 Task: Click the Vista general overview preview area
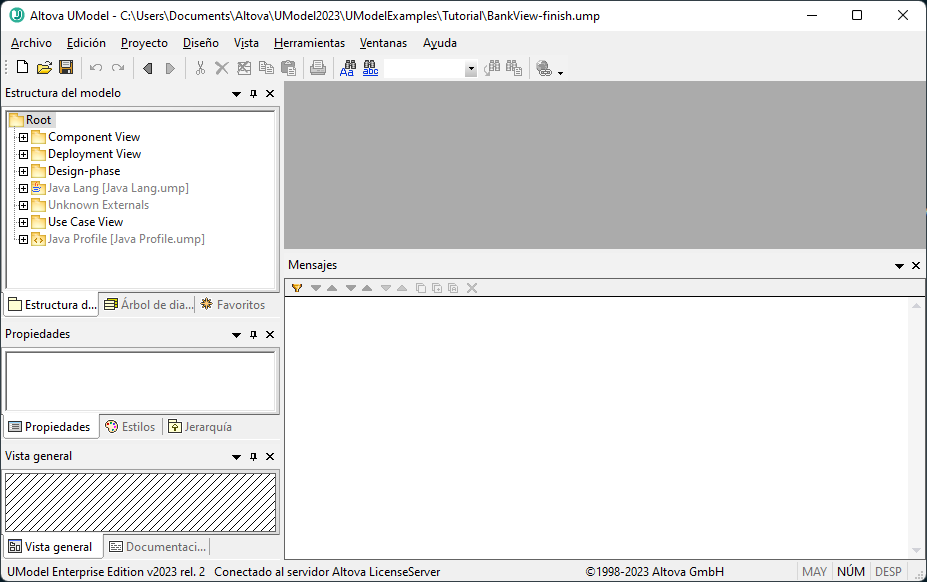click(140, 502)
